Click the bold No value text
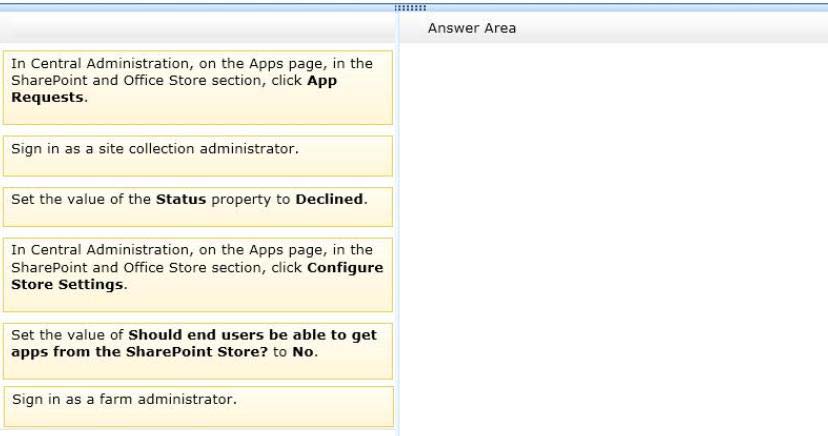This screenshot has width=828, height=436. [x=303, y=352]
